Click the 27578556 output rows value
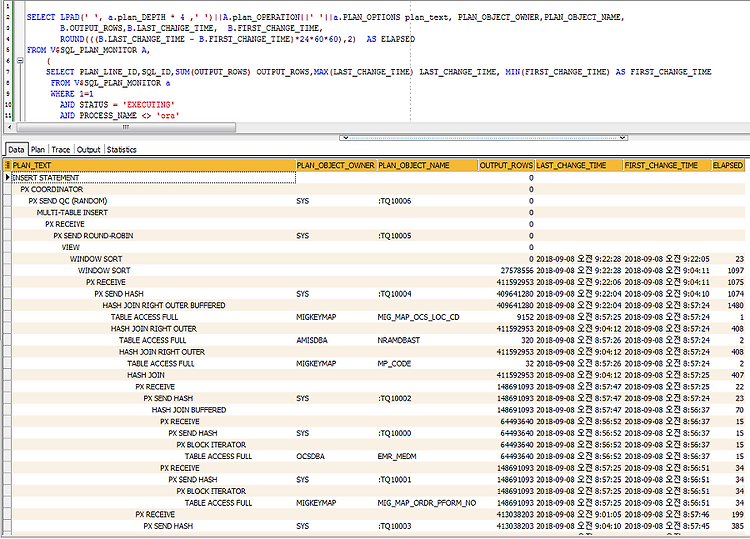The image size is (750, 539). (517, 270)
